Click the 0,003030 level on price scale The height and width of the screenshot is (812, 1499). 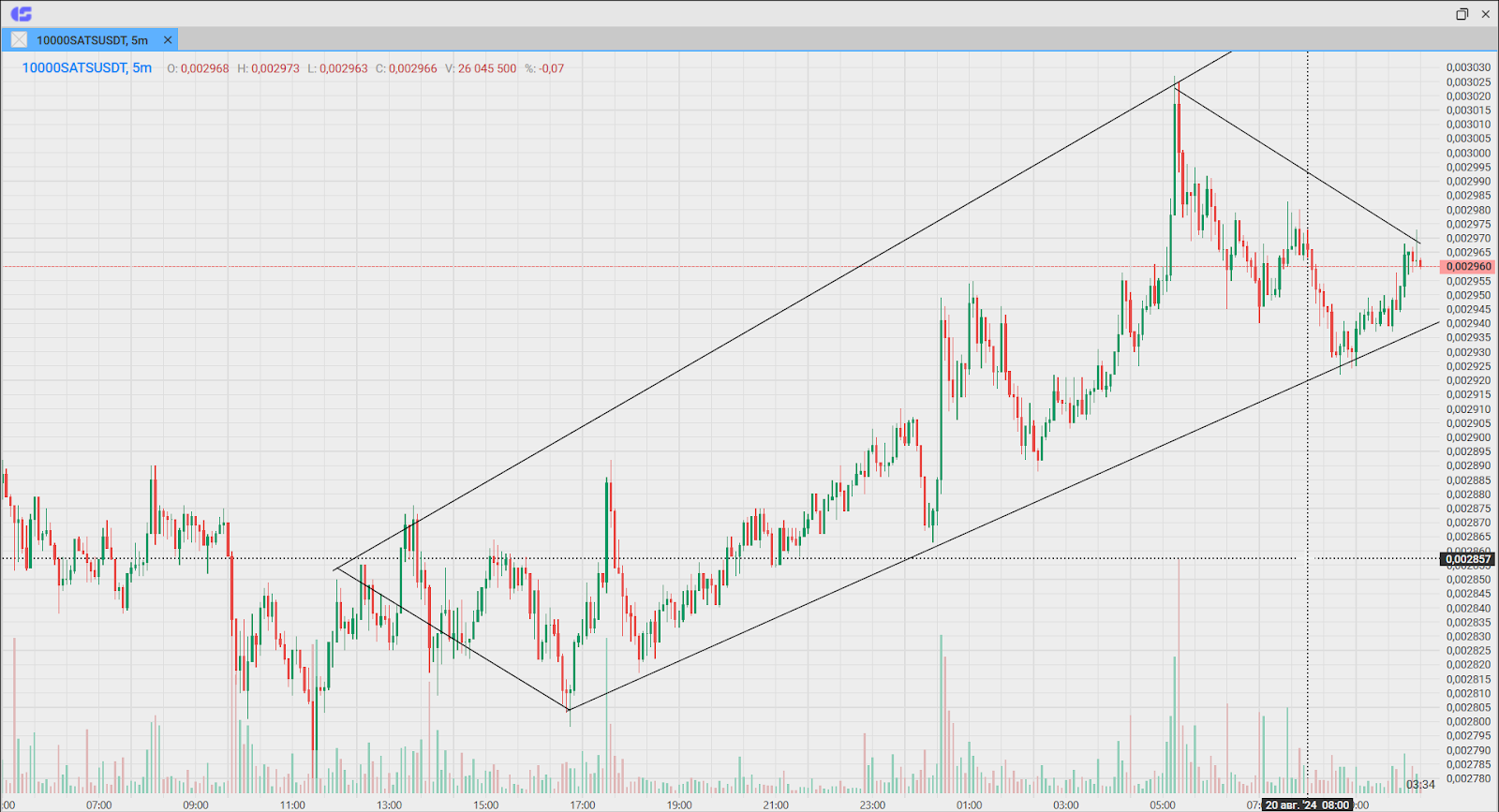coord(1467,67)
